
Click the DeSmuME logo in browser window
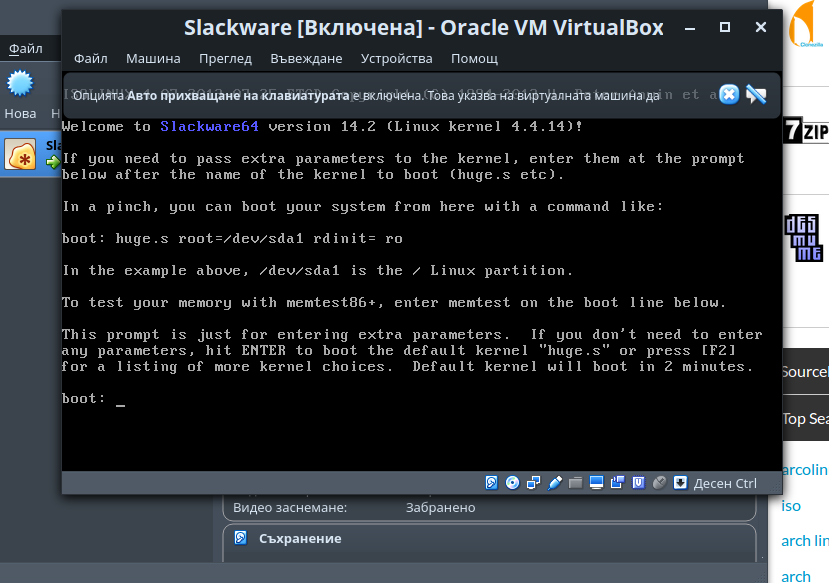tap(804, 238)
